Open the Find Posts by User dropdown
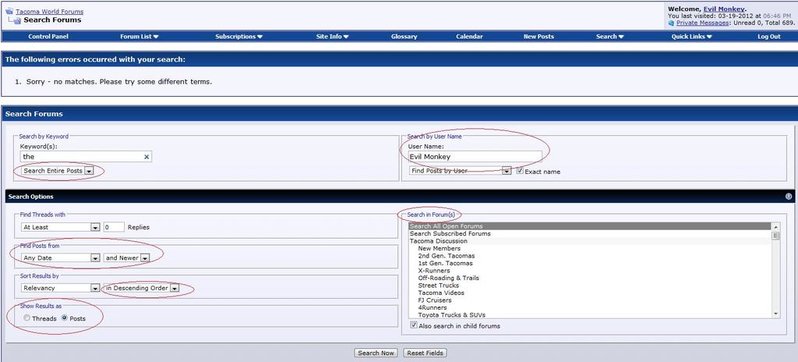 [460, 171]
